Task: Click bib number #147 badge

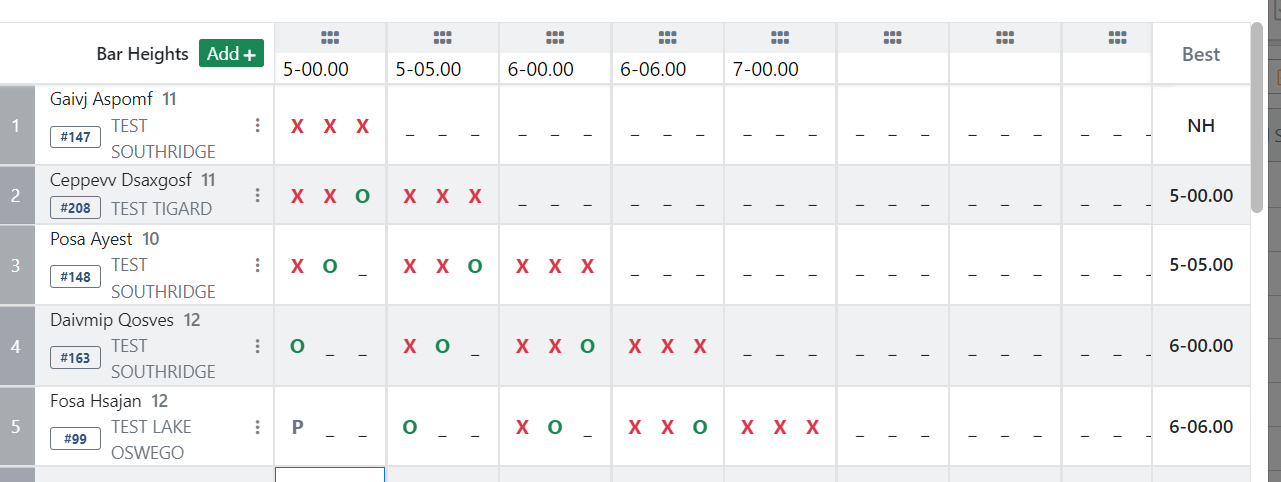Action: [76, 137]
